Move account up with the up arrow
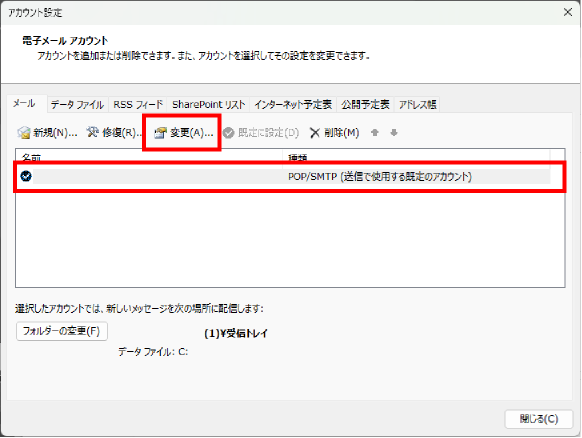582x438 pixels. 375,133
